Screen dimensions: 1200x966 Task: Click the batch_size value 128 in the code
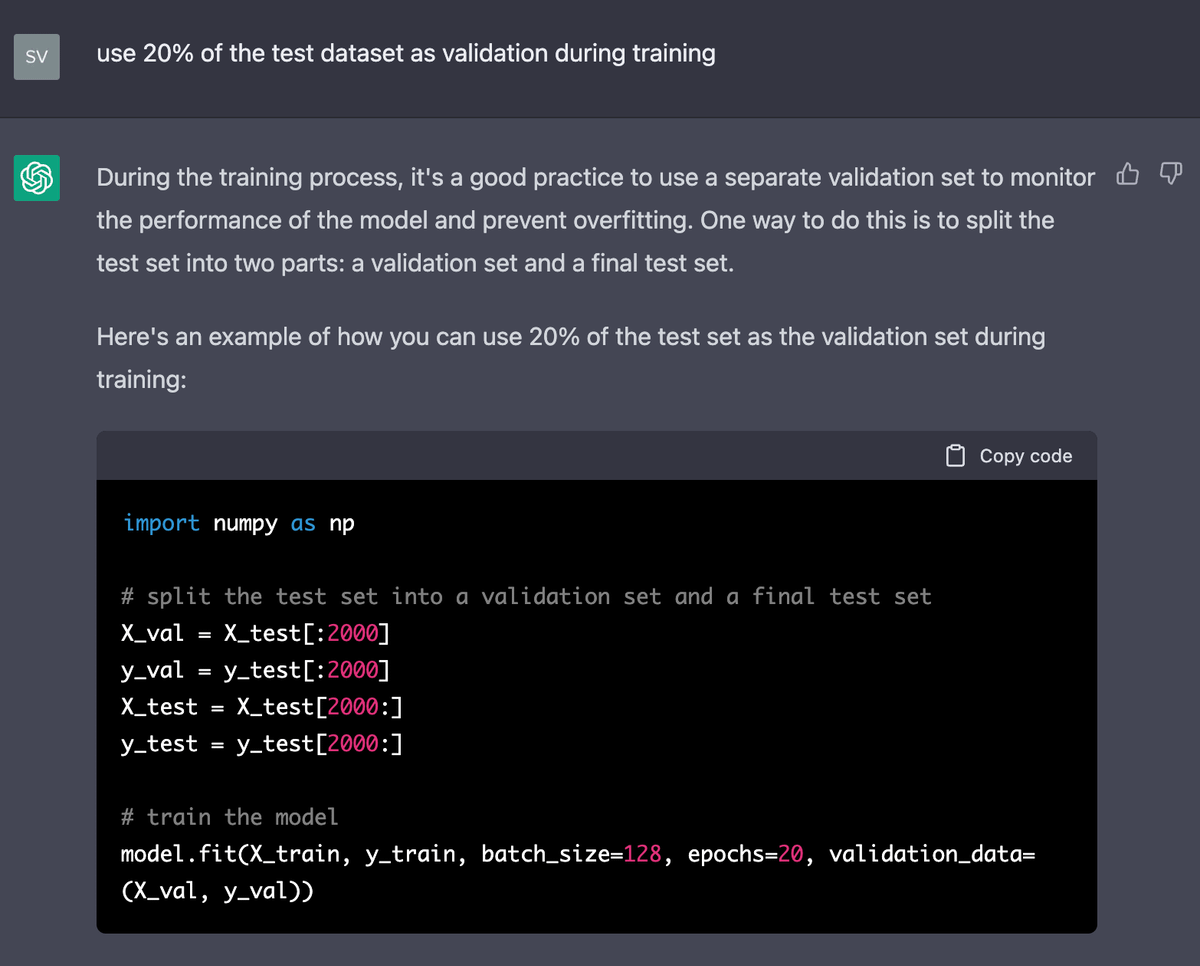[x=643, y=854]
